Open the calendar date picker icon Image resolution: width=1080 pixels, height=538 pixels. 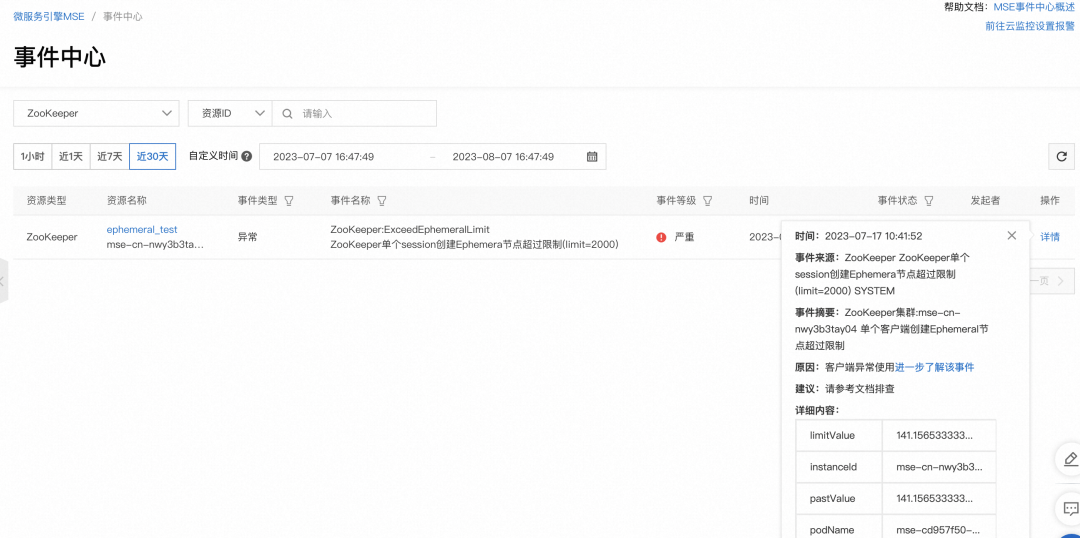(592, 156)
